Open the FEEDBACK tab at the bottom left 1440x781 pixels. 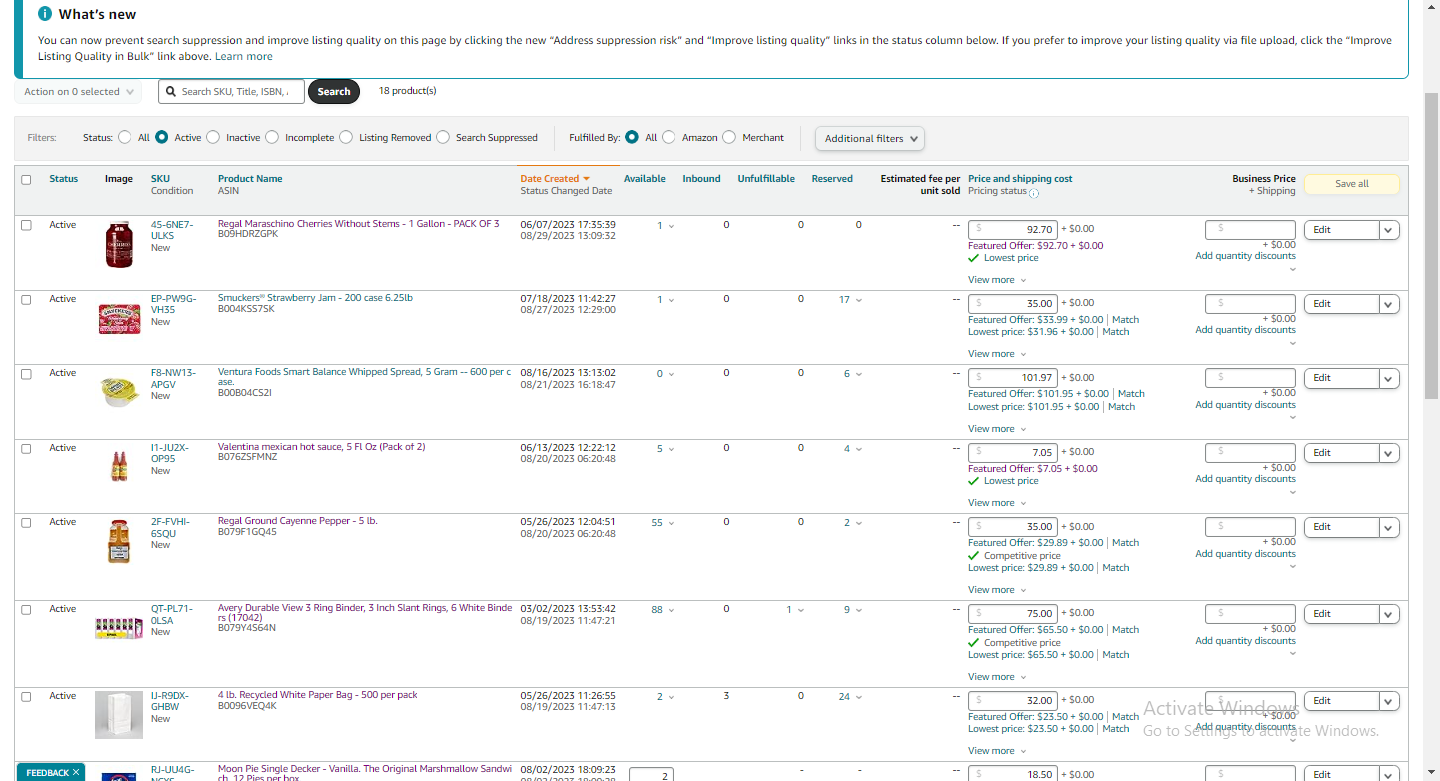tap(46, 772)
